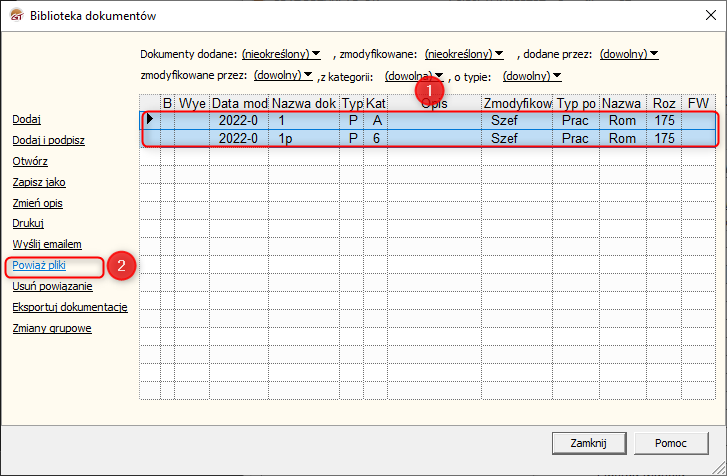Select document name cell '1p'
727x476 pixels.
click(304, 138)
